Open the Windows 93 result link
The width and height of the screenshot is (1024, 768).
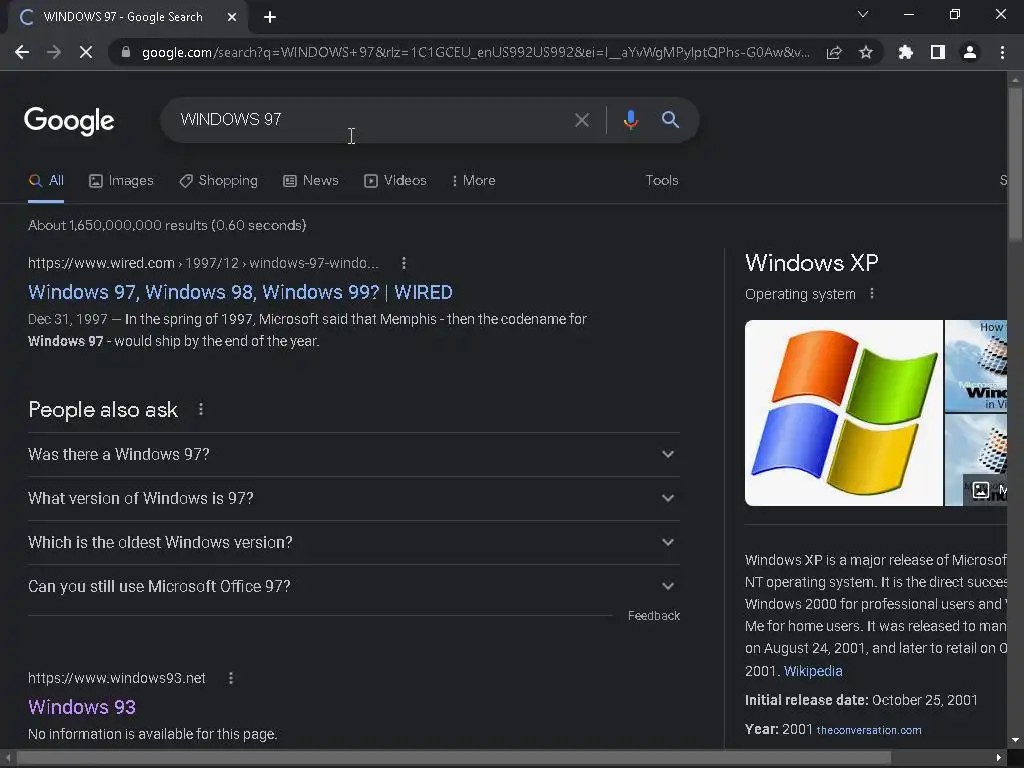(x=82, y=707)
